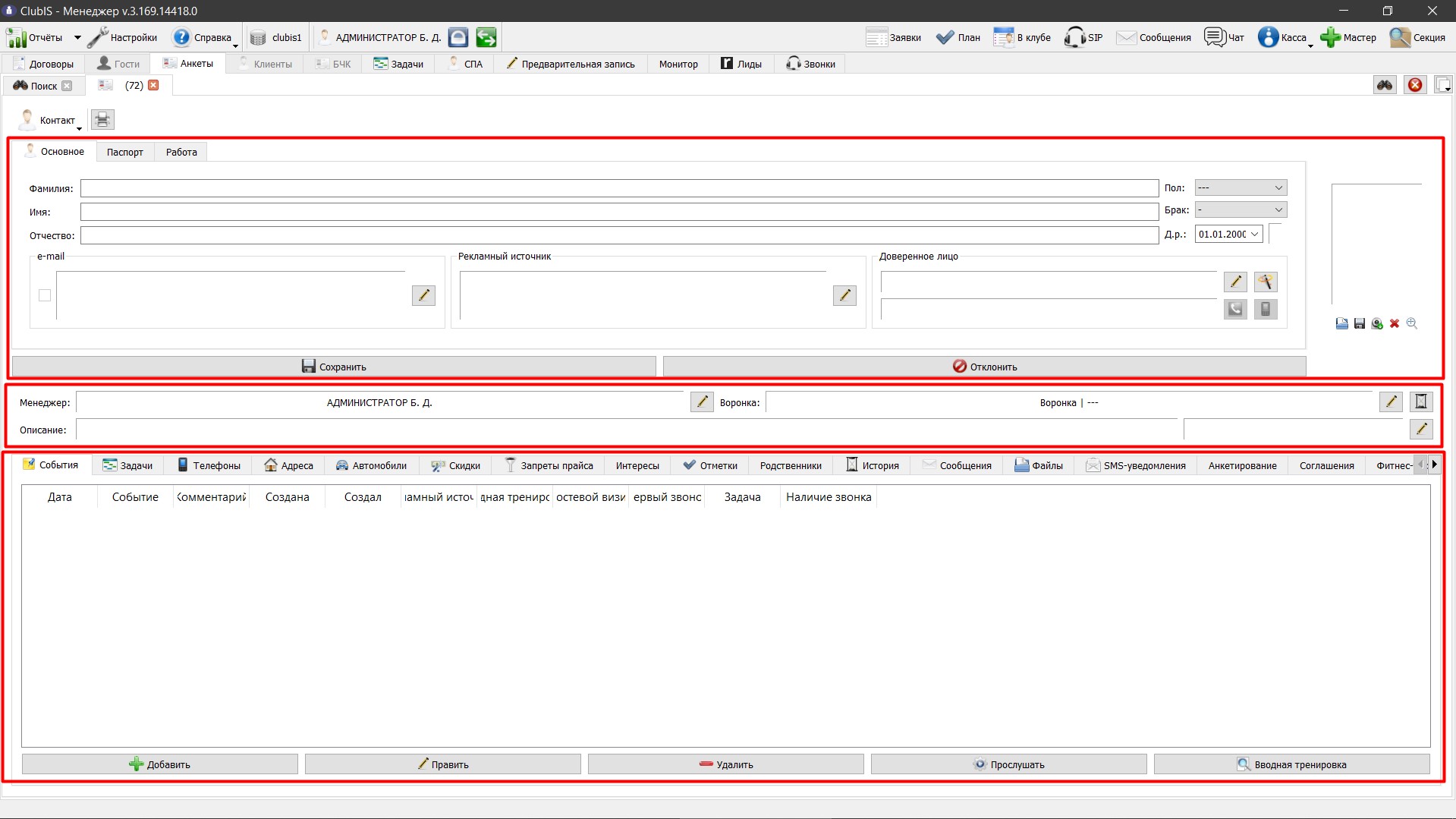Click the binoculars search icon at top right

pyautogui.click(x=1385, y=85)
